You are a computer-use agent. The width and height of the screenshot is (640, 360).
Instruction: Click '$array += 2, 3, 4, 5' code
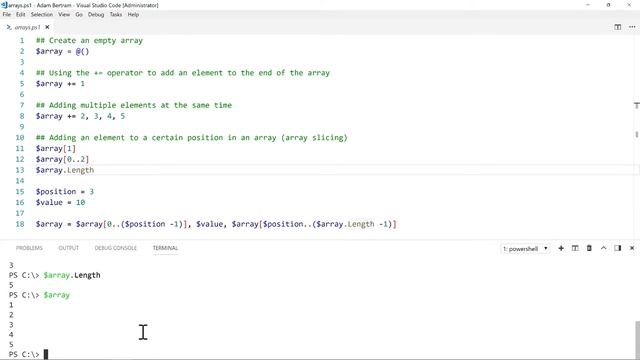80,116
